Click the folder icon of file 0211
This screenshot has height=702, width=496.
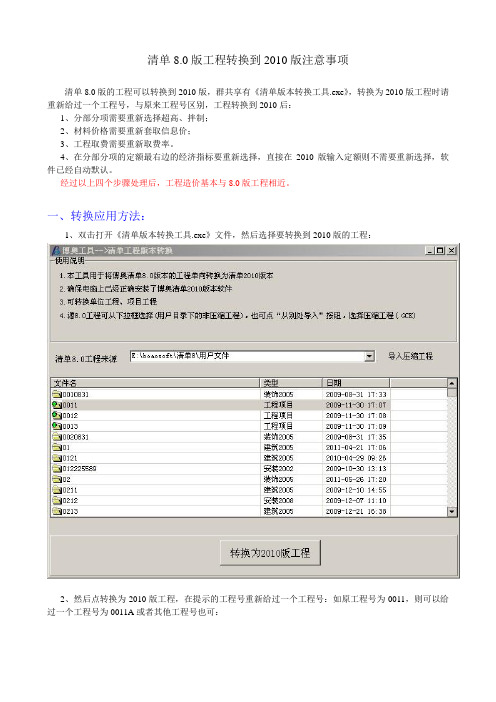pyautogui.click(x=57, y=490)
